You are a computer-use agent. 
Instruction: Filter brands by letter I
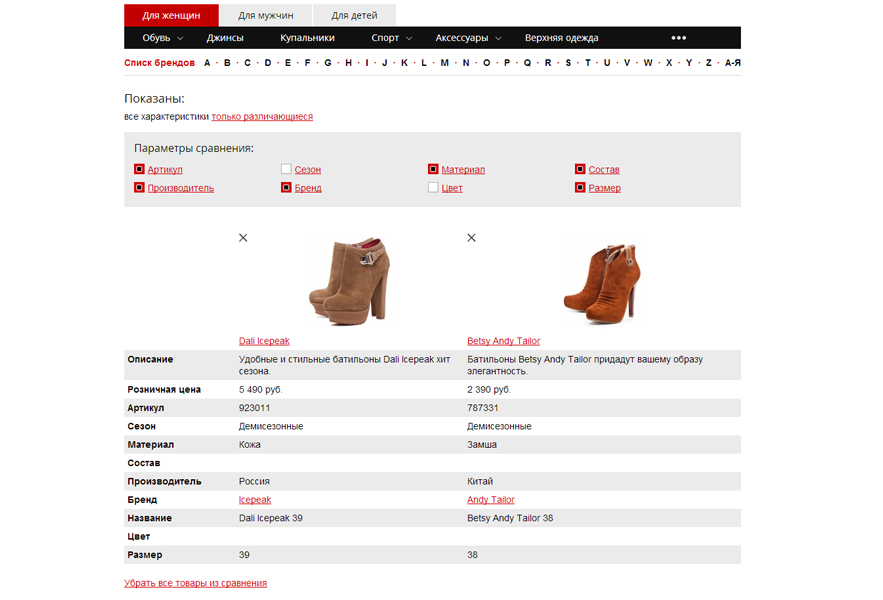367,63
